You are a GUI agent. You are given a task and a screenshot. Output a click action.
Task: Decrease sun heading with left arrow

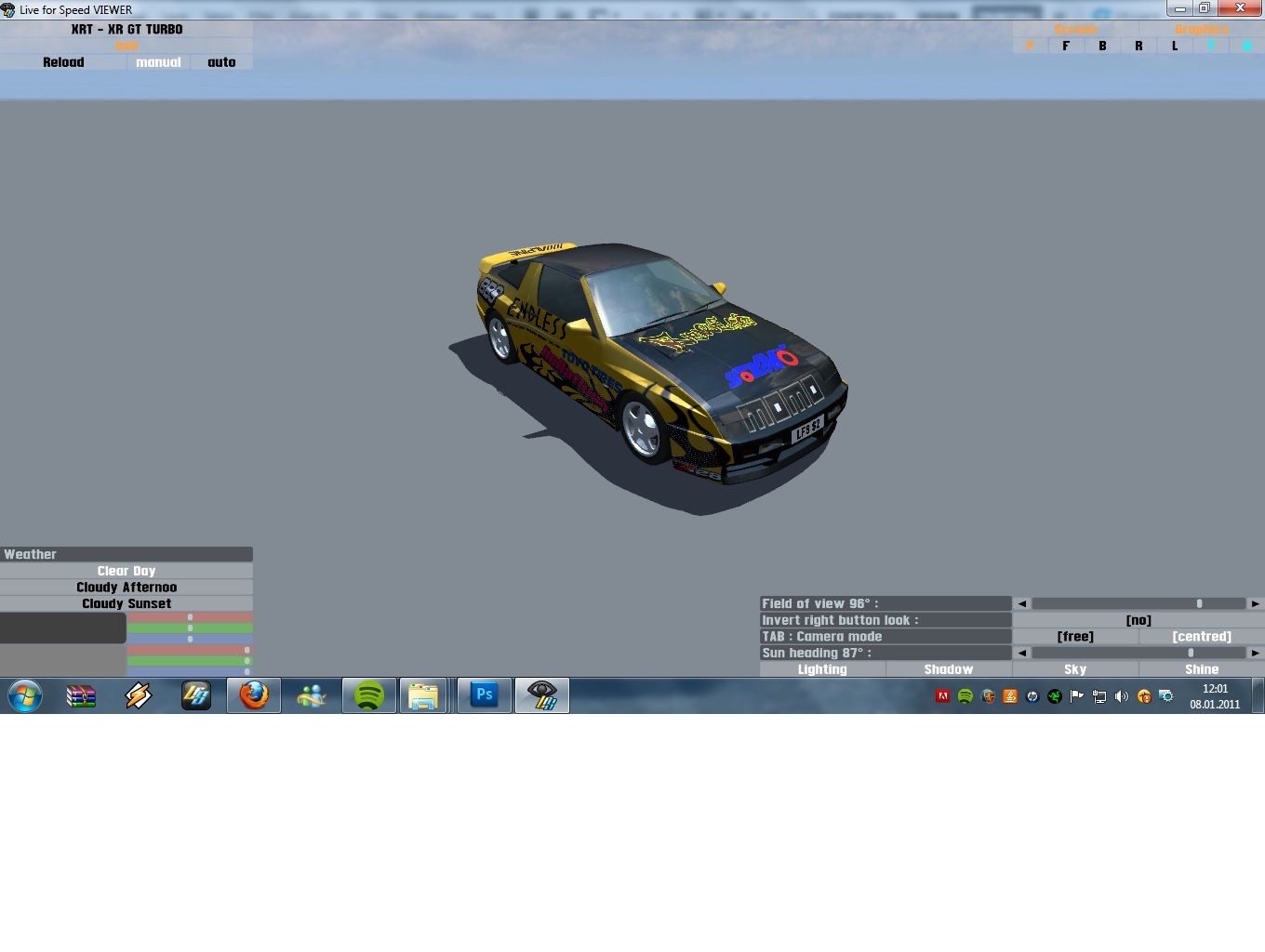click(x=1021, y=653)
